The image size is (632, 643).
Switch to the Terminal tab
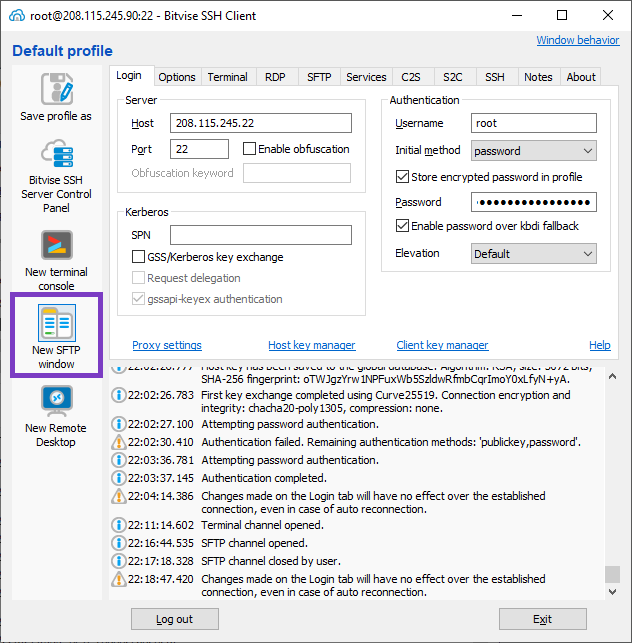point(228,77)
